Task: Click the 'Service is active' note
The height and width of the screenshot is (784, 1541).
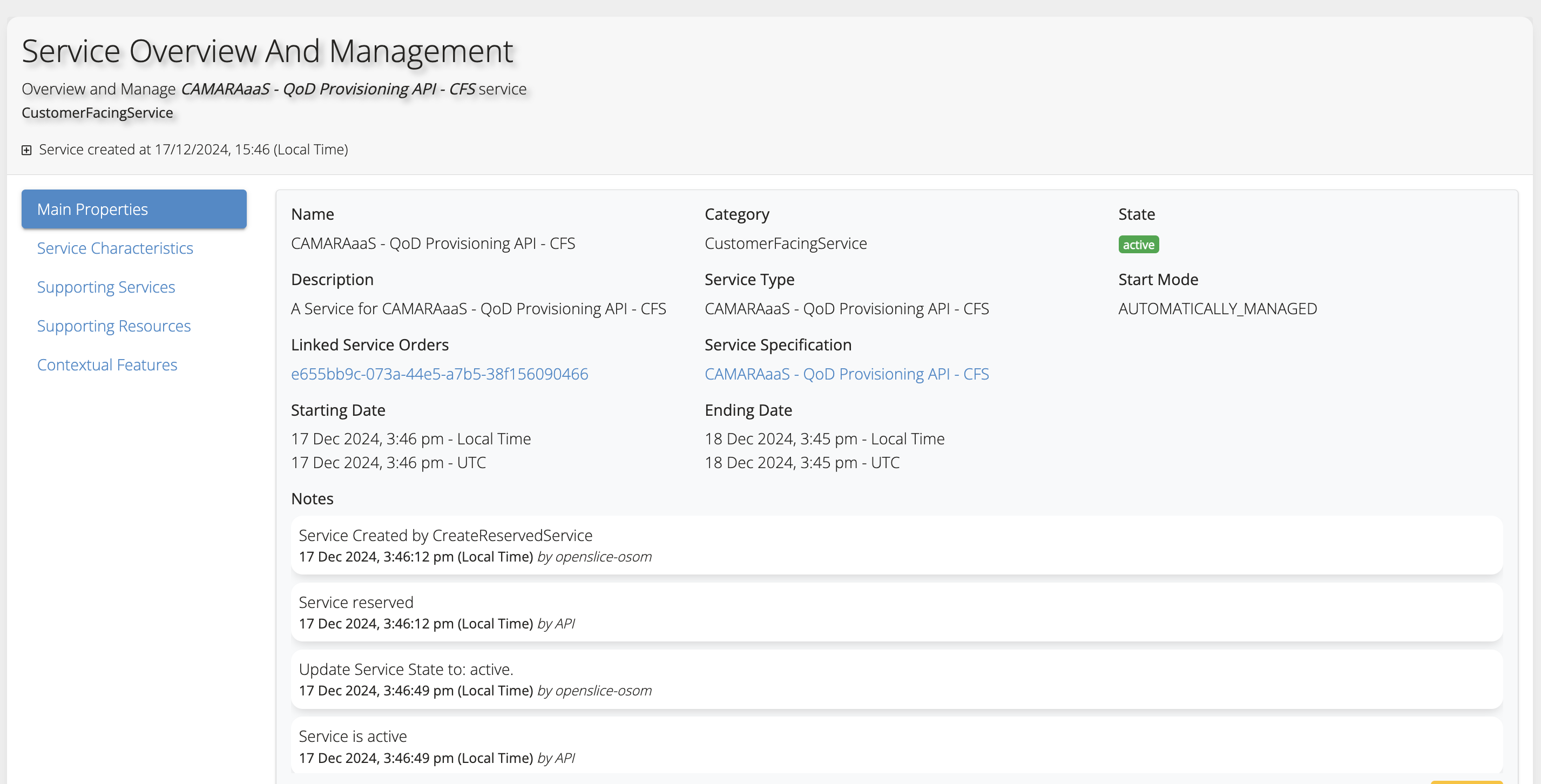Action: coord(896,746)
